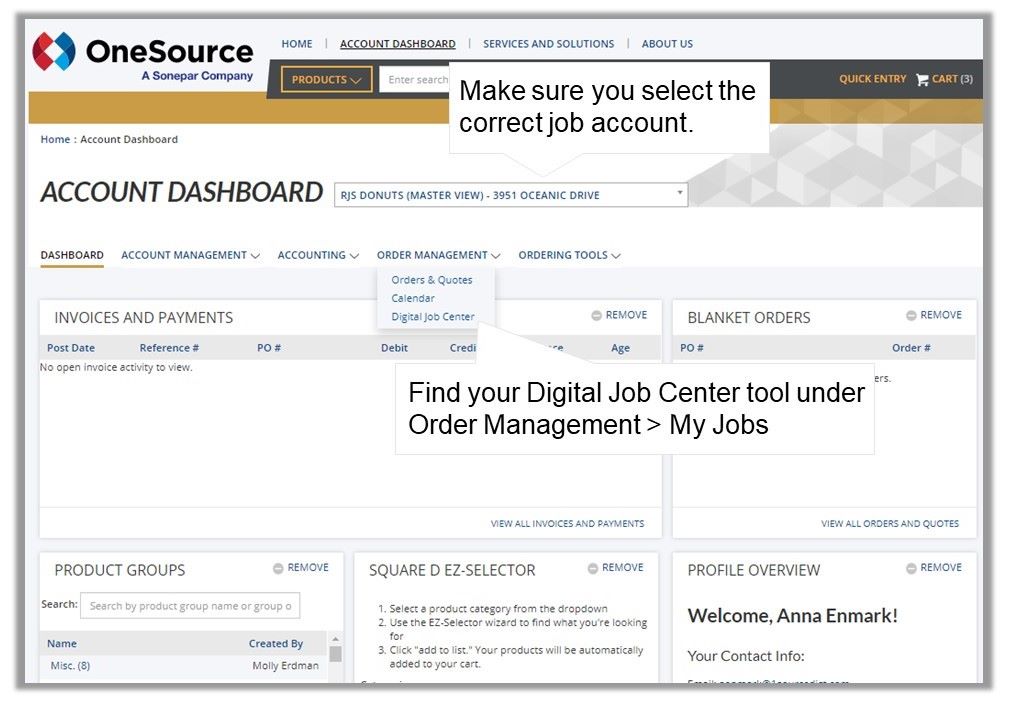The height and width of the screenshot is (720, 1012).
Task: Choose Digital Job Center menu item
Action: coord(432,317)
